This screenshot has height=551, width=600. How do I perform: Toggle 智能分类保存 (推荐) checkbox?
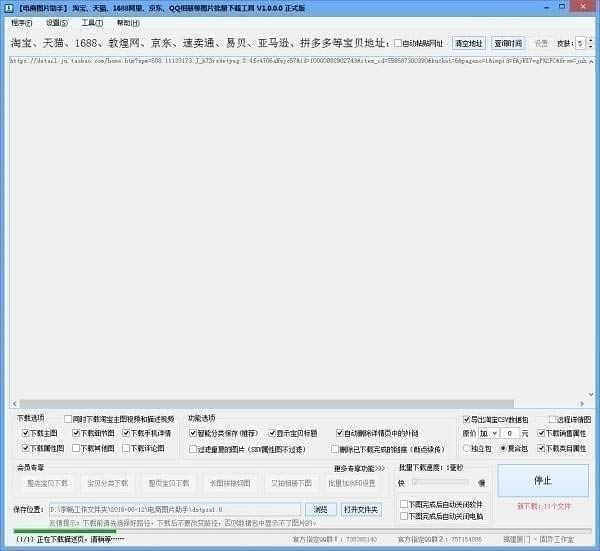(x=193, y=433)
